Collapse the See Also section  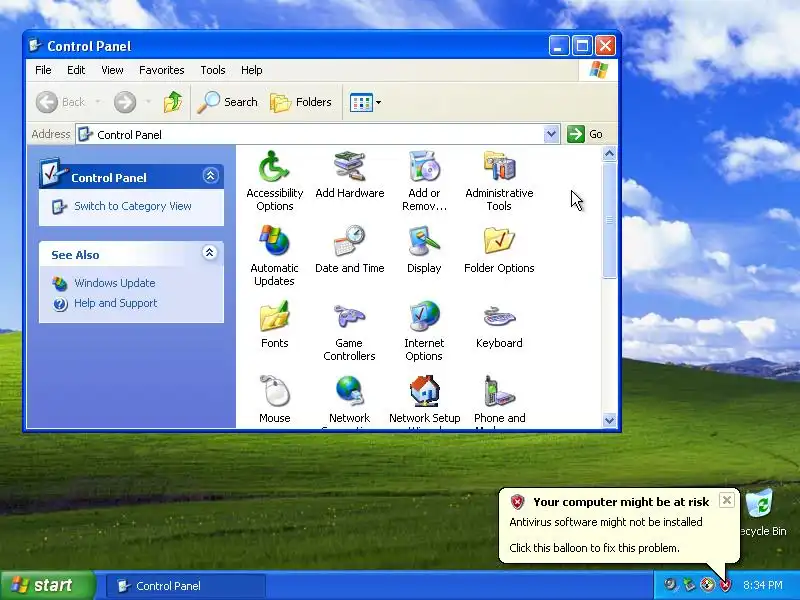[210, 253]
